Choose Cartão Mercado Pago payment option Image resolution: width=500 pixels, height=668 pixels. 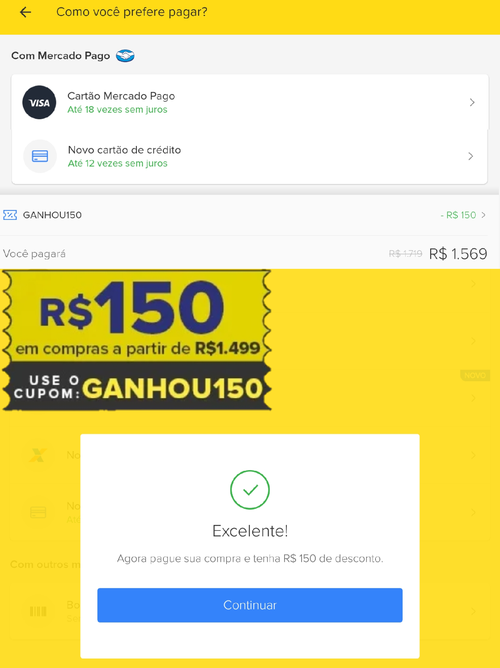[x=250, y=102]
